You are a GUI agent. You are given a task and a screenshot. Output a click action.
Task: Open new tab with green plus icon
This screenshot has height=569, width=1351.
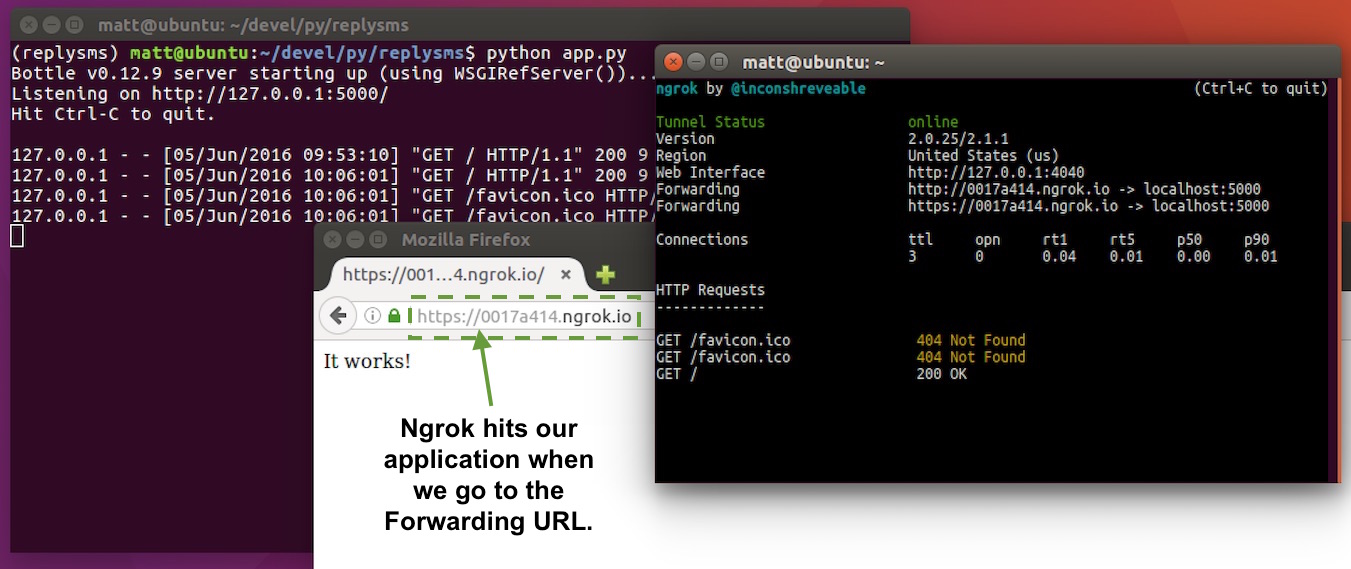click(605, 275)
